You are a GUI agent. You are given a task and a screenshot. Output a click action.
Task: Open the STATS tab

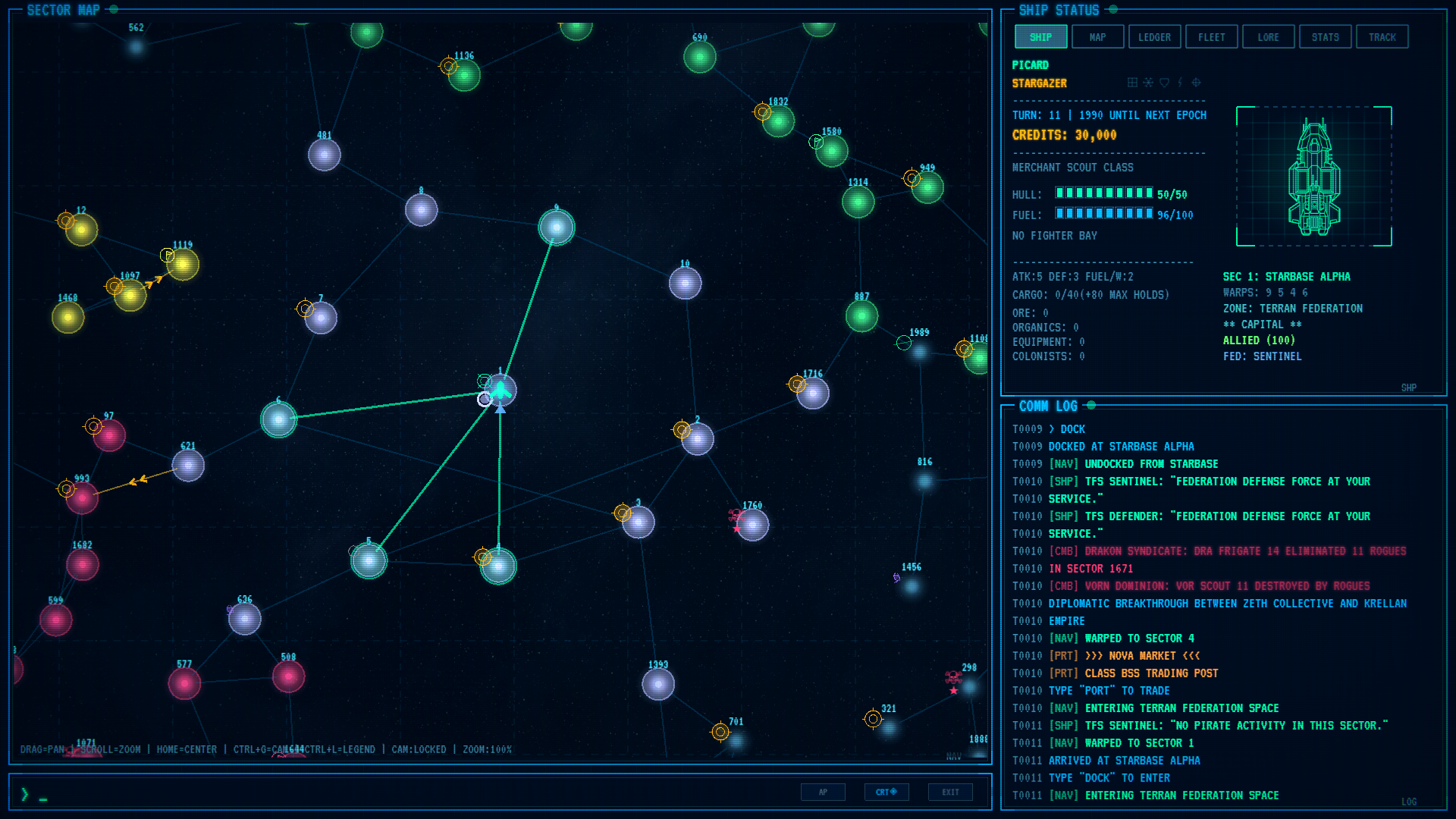point(1325,36)
